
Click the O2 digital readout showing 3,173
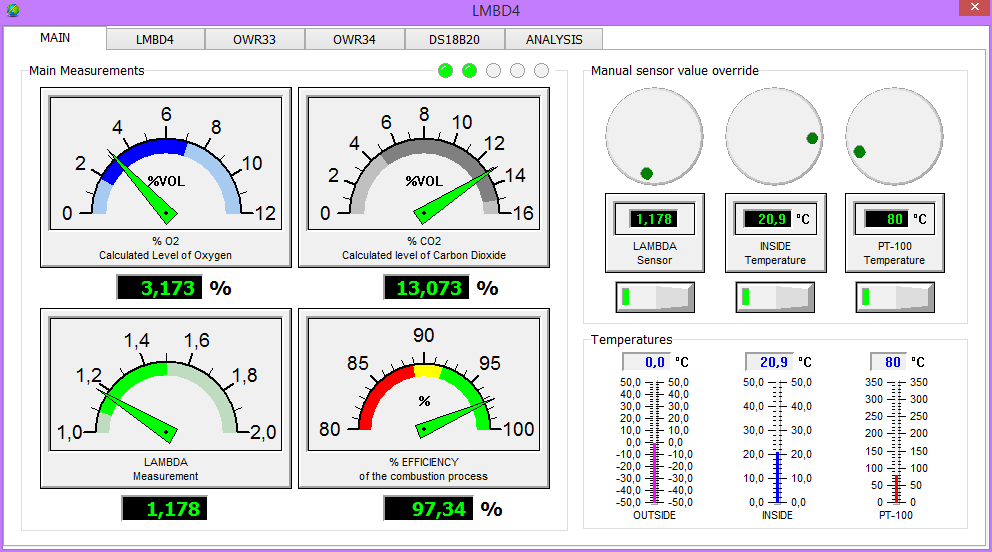click(x=160, y=289)
